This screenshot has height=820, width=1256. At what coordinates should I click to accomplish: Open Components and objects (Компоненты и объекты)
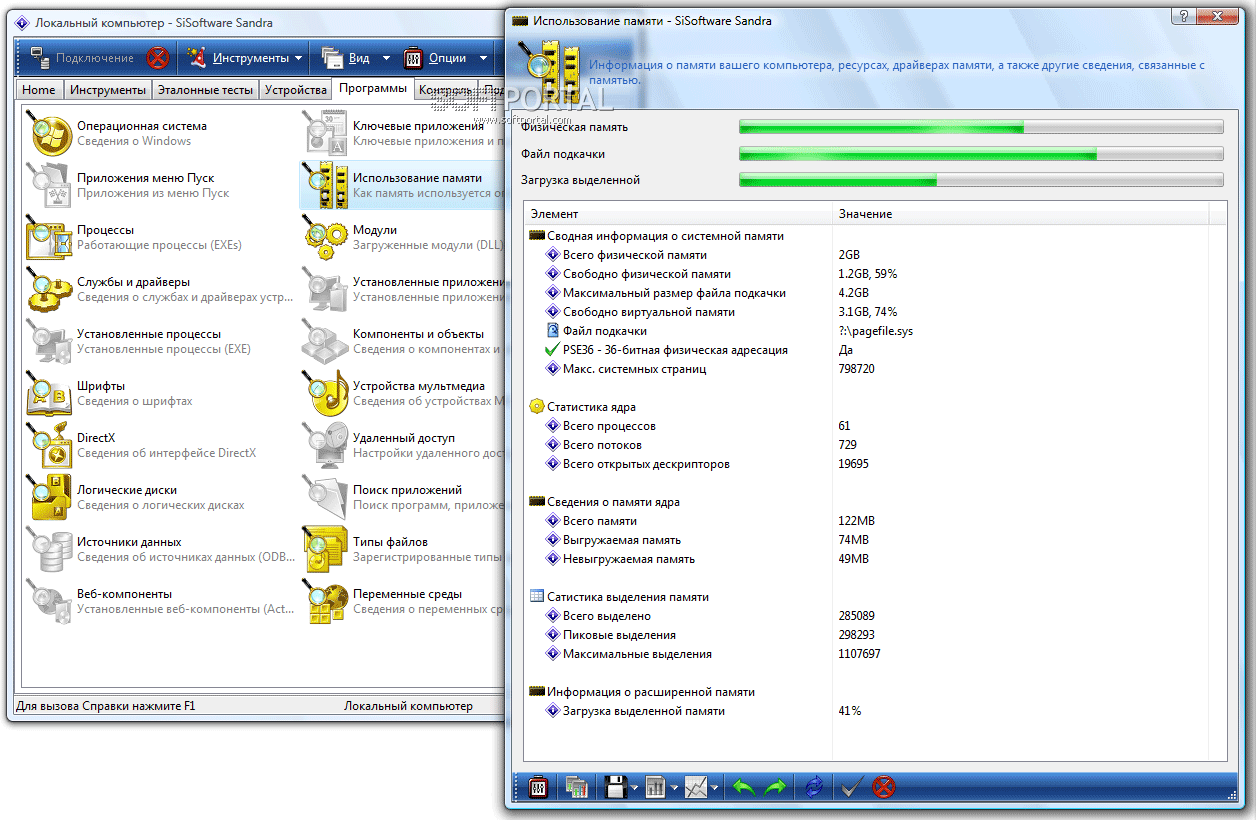pos(402,342)
